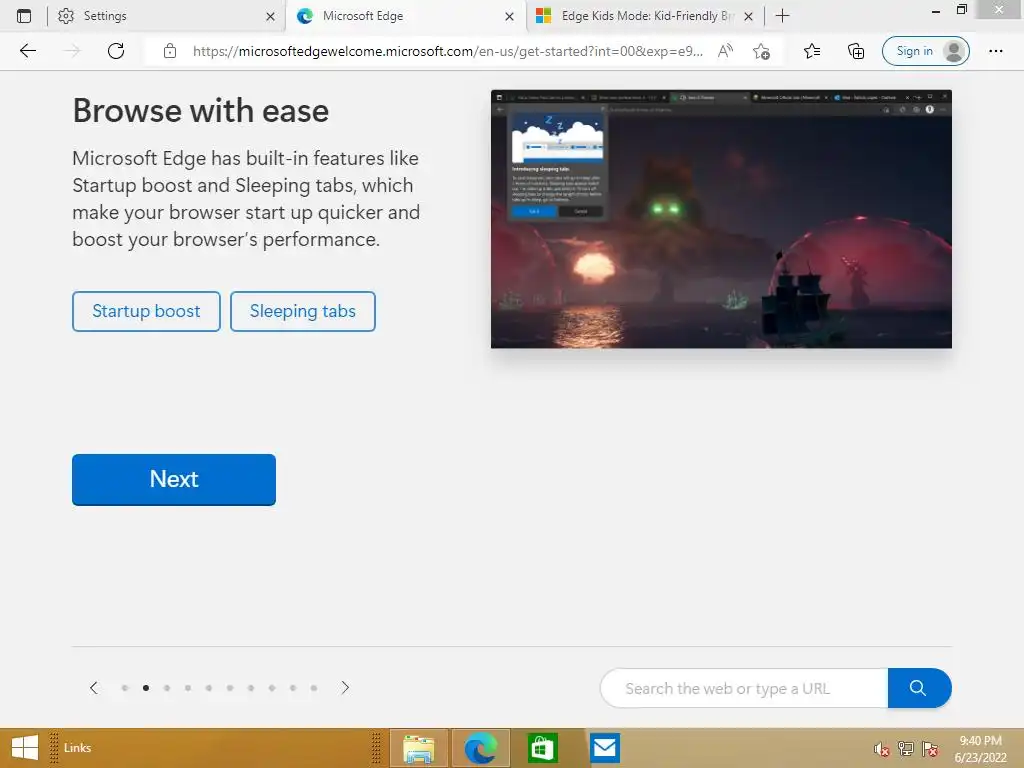Click the network tray icon

point(906,749)
